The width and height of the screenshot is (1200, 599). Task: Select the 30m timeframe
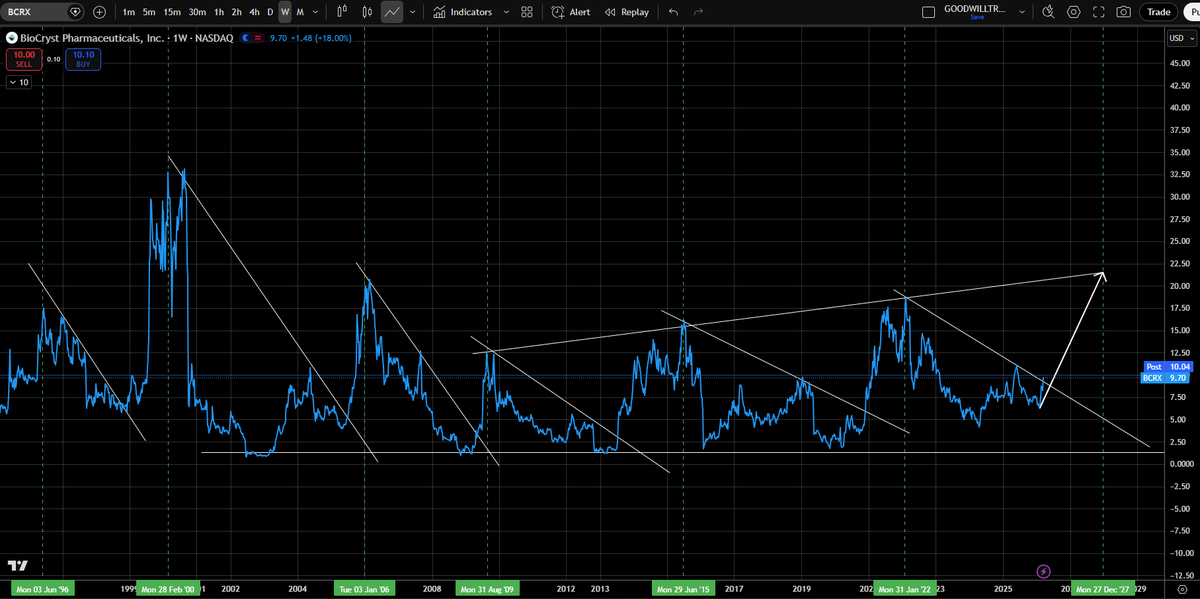click(x=197, y=12)
